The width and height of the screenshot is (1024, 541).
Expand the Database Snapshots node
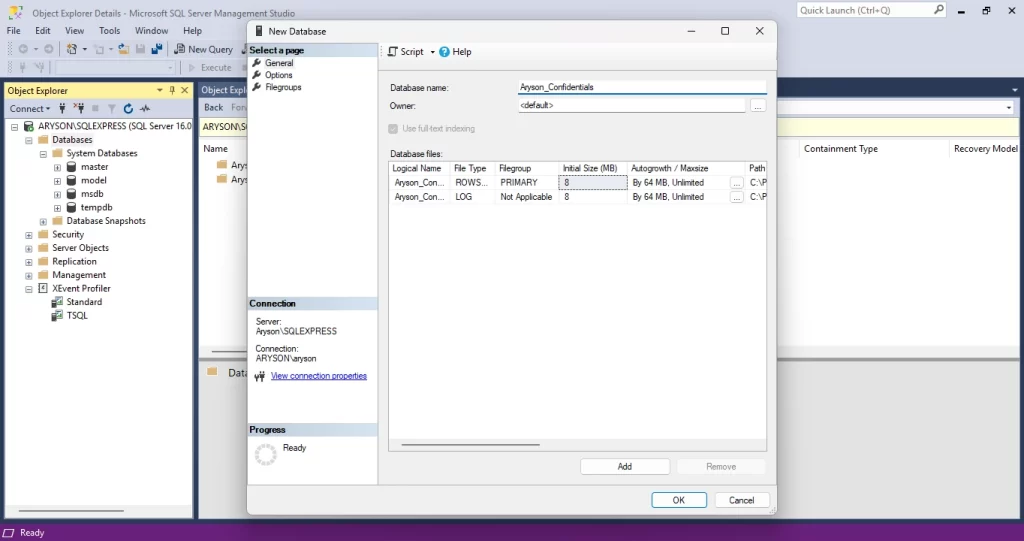[43, 221]
